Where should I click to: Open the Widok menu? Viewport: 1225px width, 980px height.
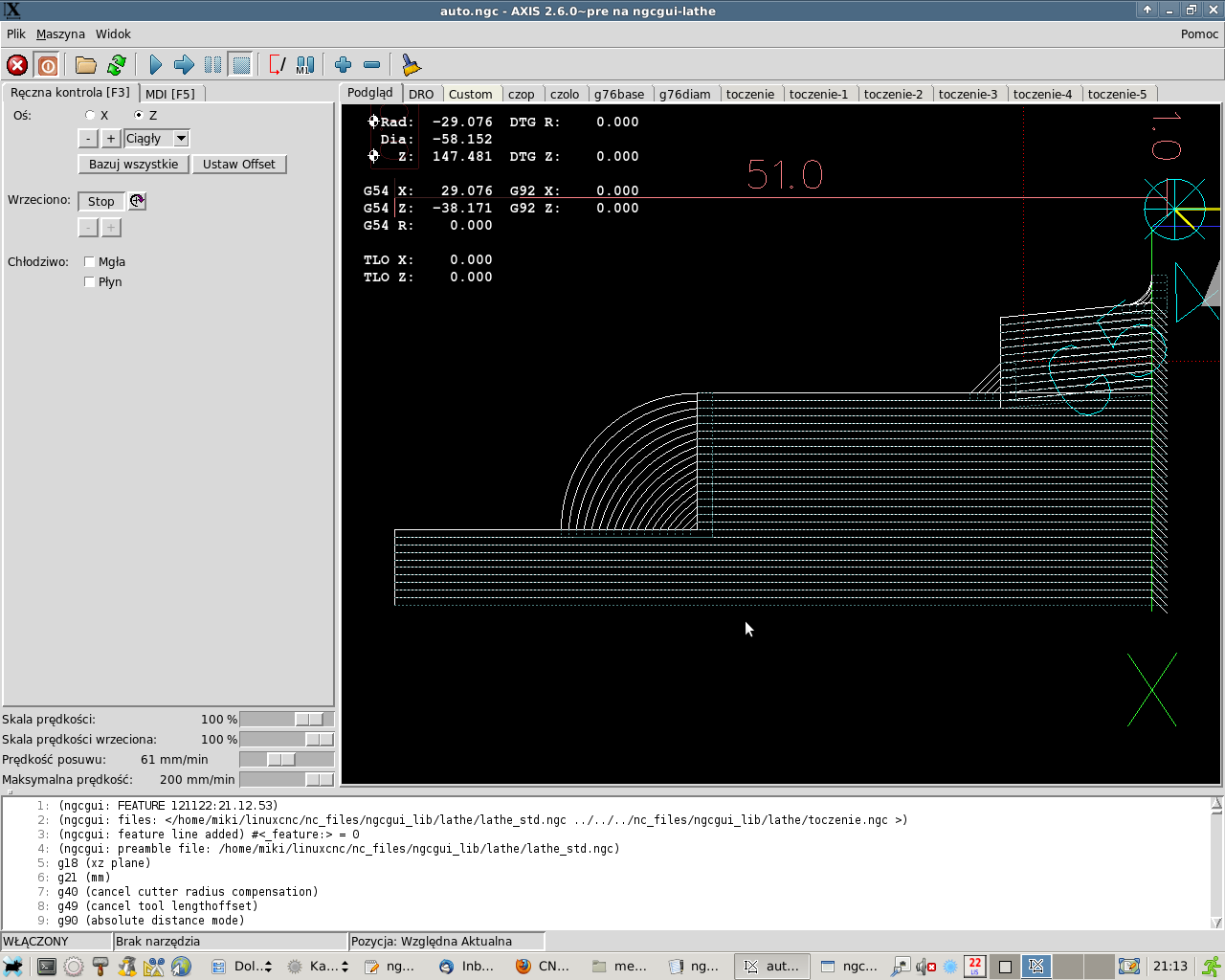(113, 33)
